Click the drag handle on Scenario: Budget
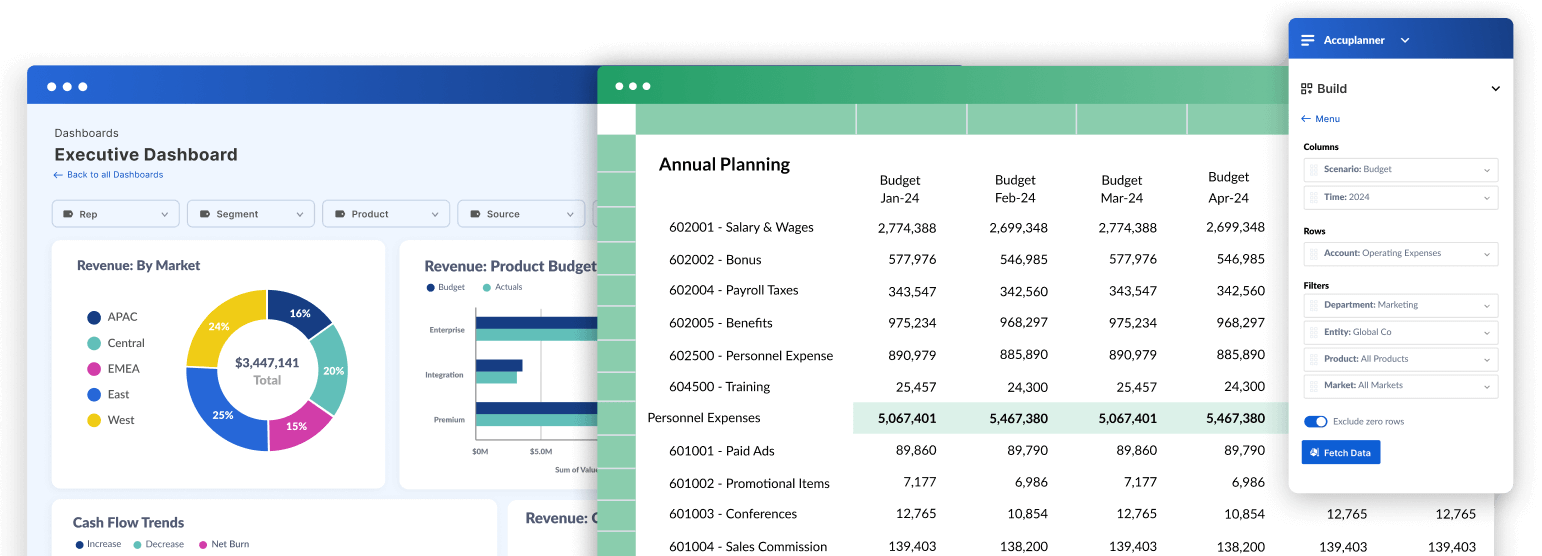The image size is (1542, 556). pos(1314,170)
